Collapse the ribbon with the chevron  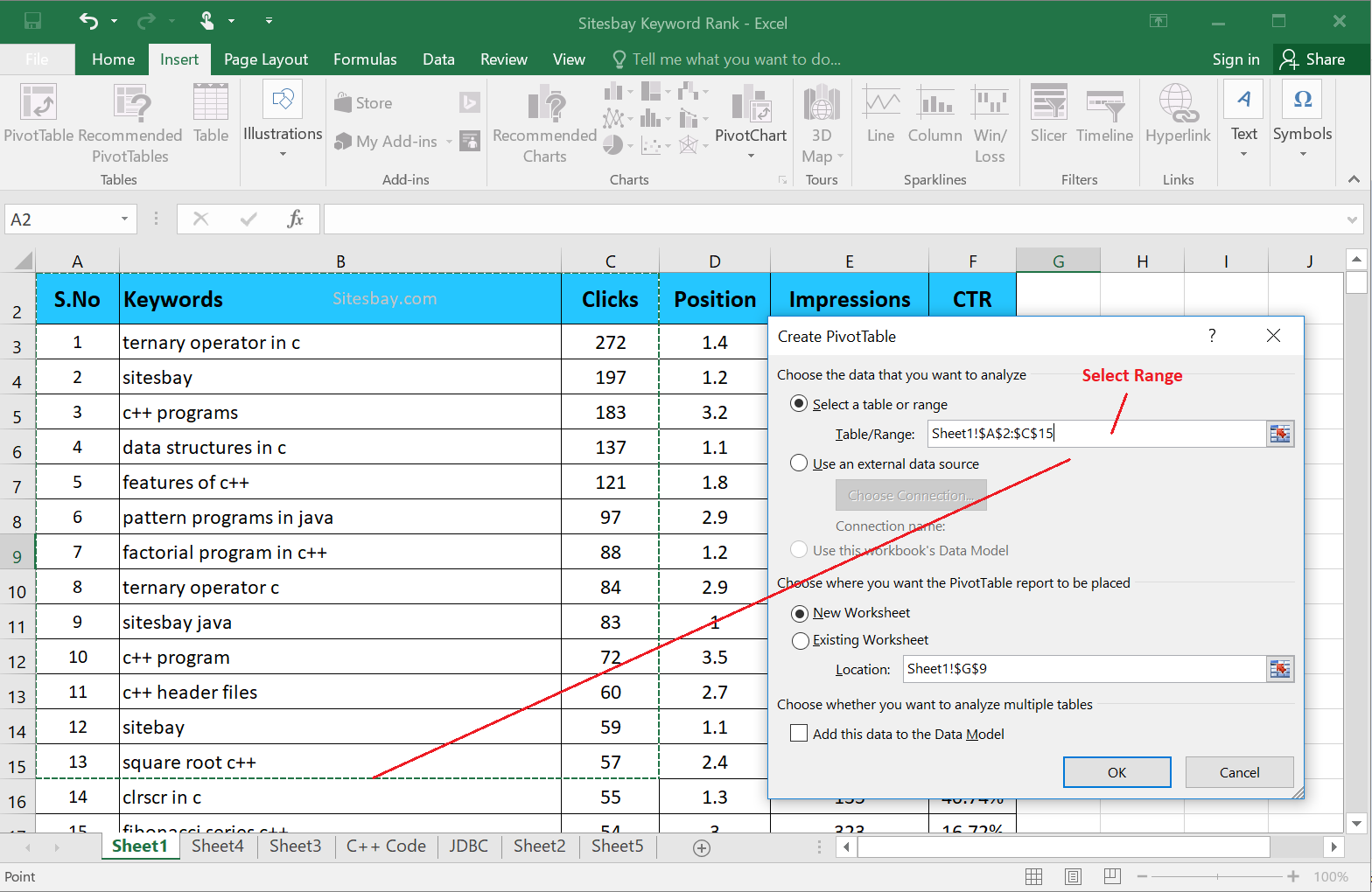pyautogui.click(x=1354, y=179)
